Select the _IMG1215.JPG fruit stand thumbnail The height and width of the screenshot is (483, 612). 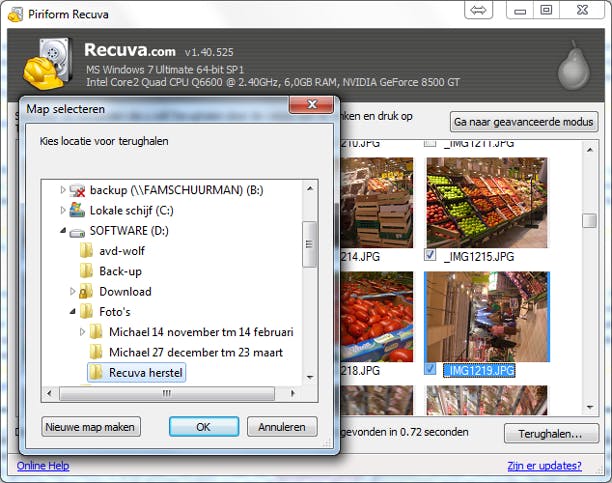point(487,202)
